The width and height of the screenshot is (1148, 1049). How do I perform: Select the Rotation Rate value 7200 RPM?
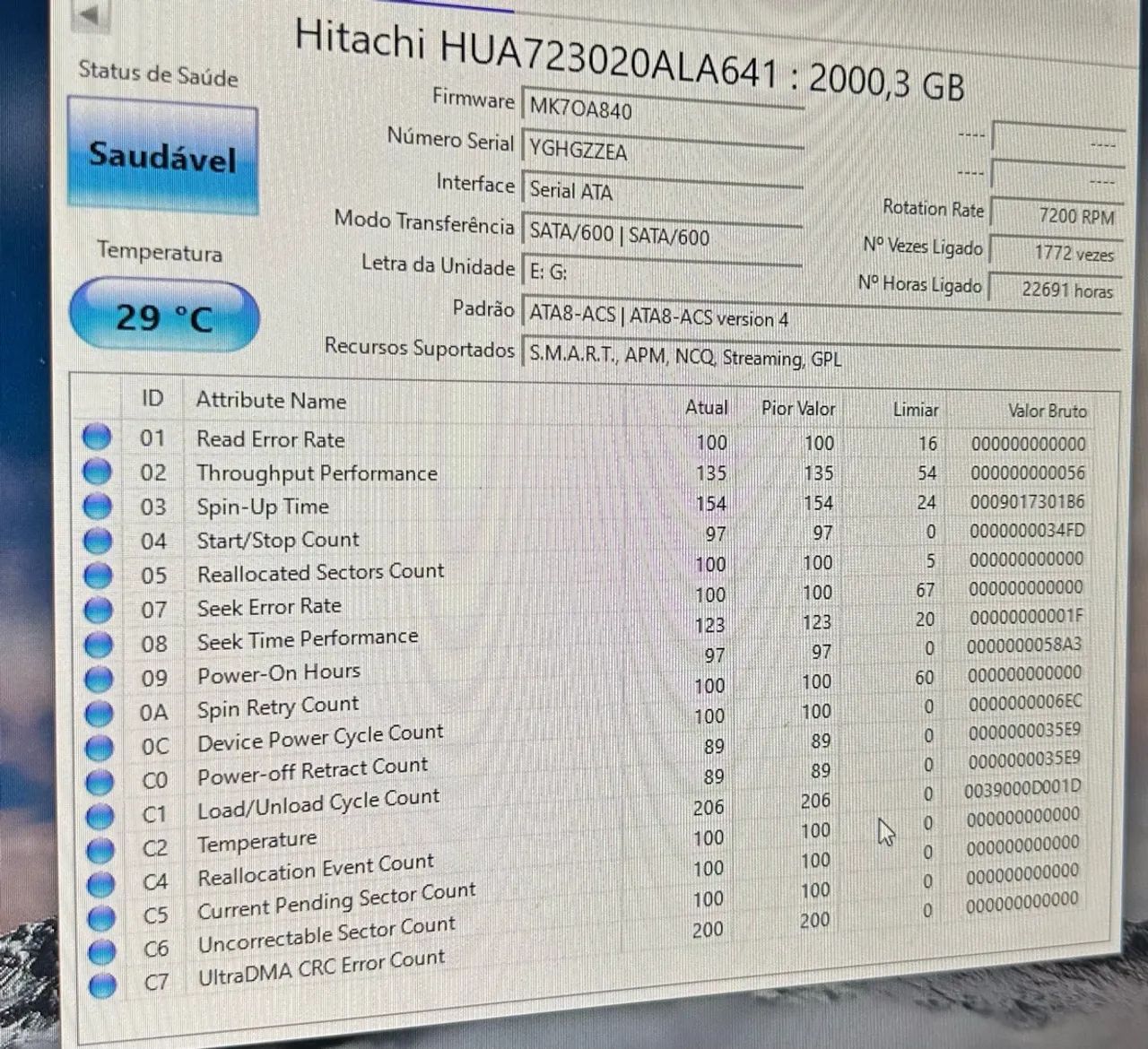coord(1057,215)
